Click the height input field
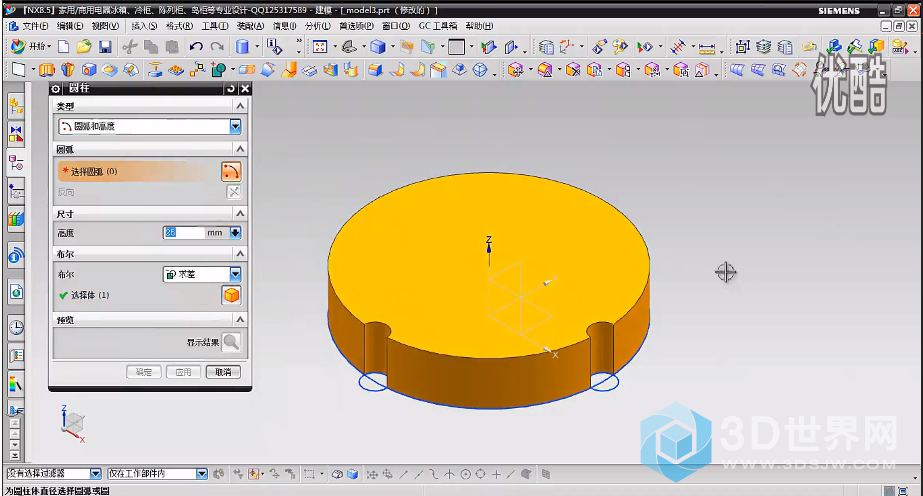 pyautogui.click(x=183, y=233)
